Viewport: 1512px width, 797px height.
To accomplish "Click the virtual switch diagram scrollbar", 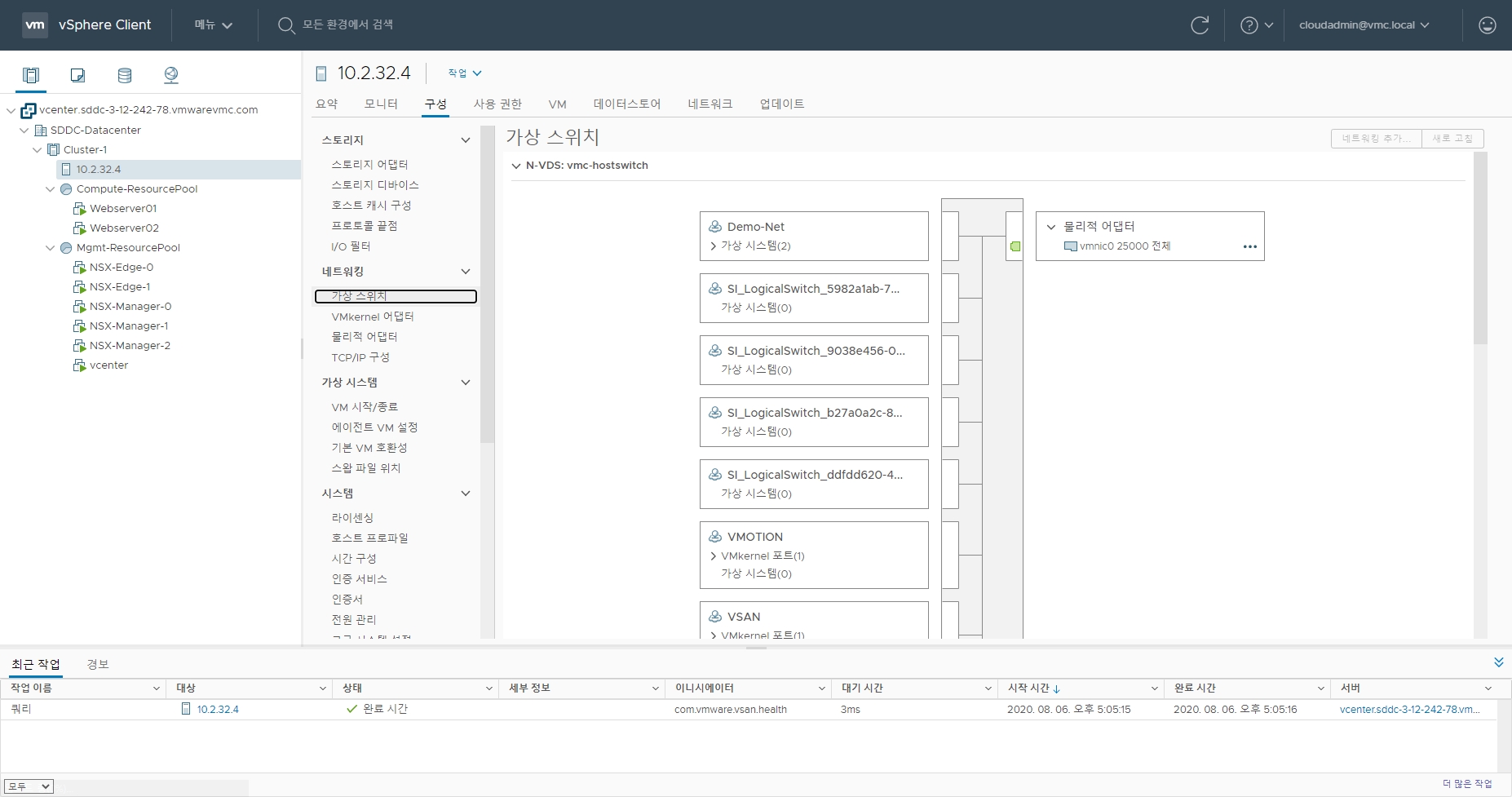I will pyautogui.click(x=1480, y=248).
